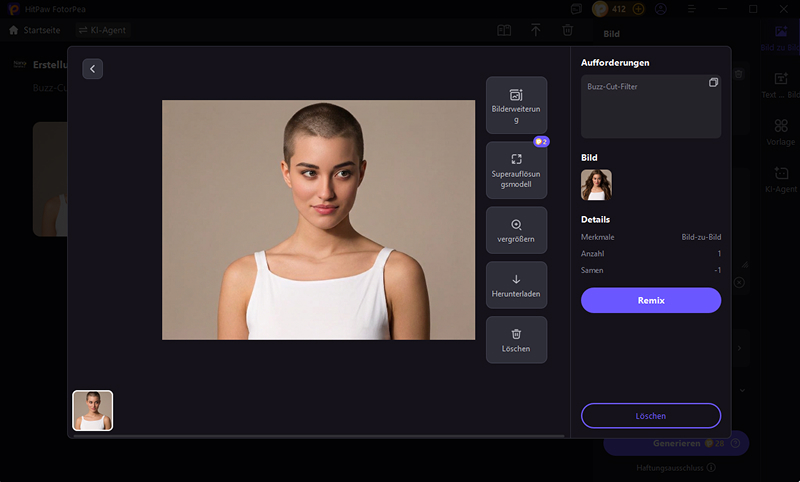Click the Samen value -1
The image size is (800, 482).
717,270
